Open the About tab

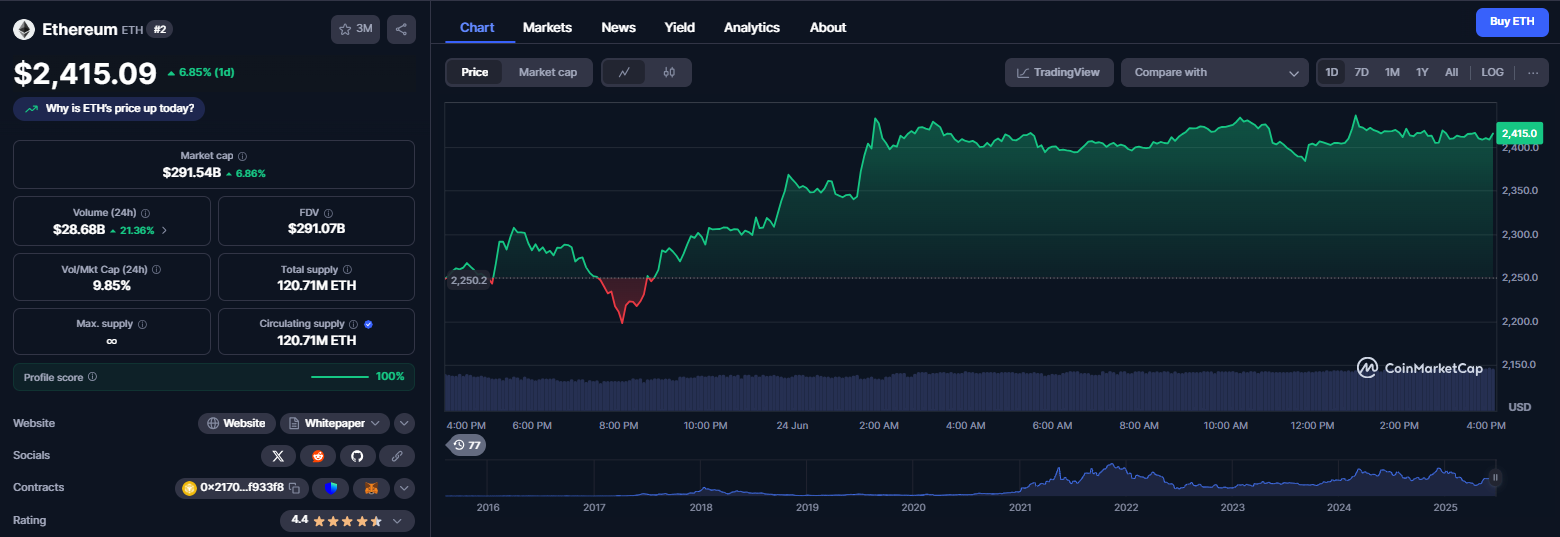(x=828, y=27)
